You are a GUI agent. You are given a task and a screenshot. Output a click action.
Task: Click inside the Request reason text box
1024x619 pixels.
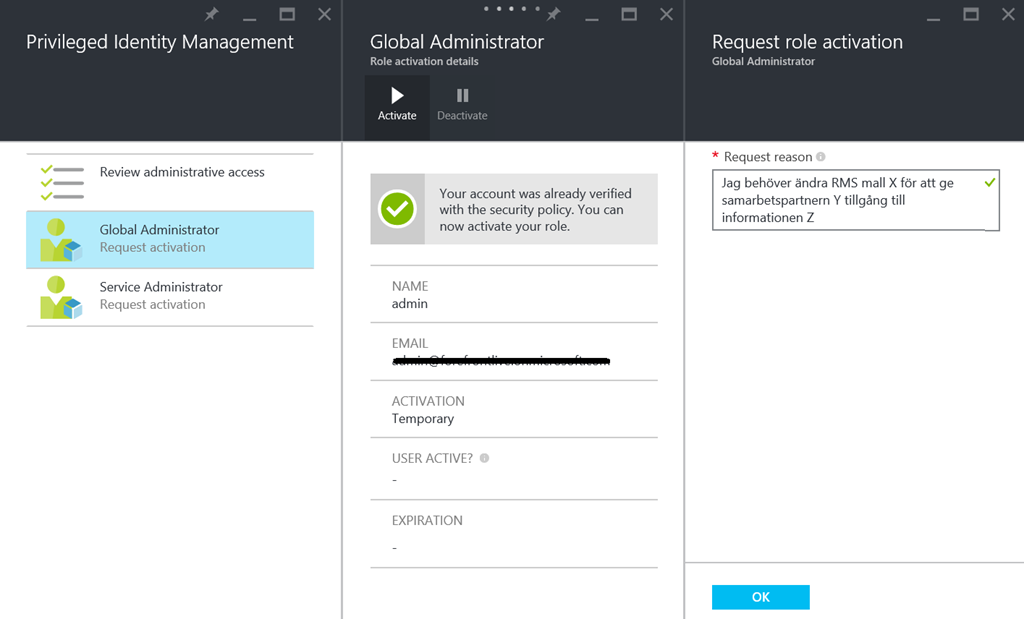coord(850,200)
